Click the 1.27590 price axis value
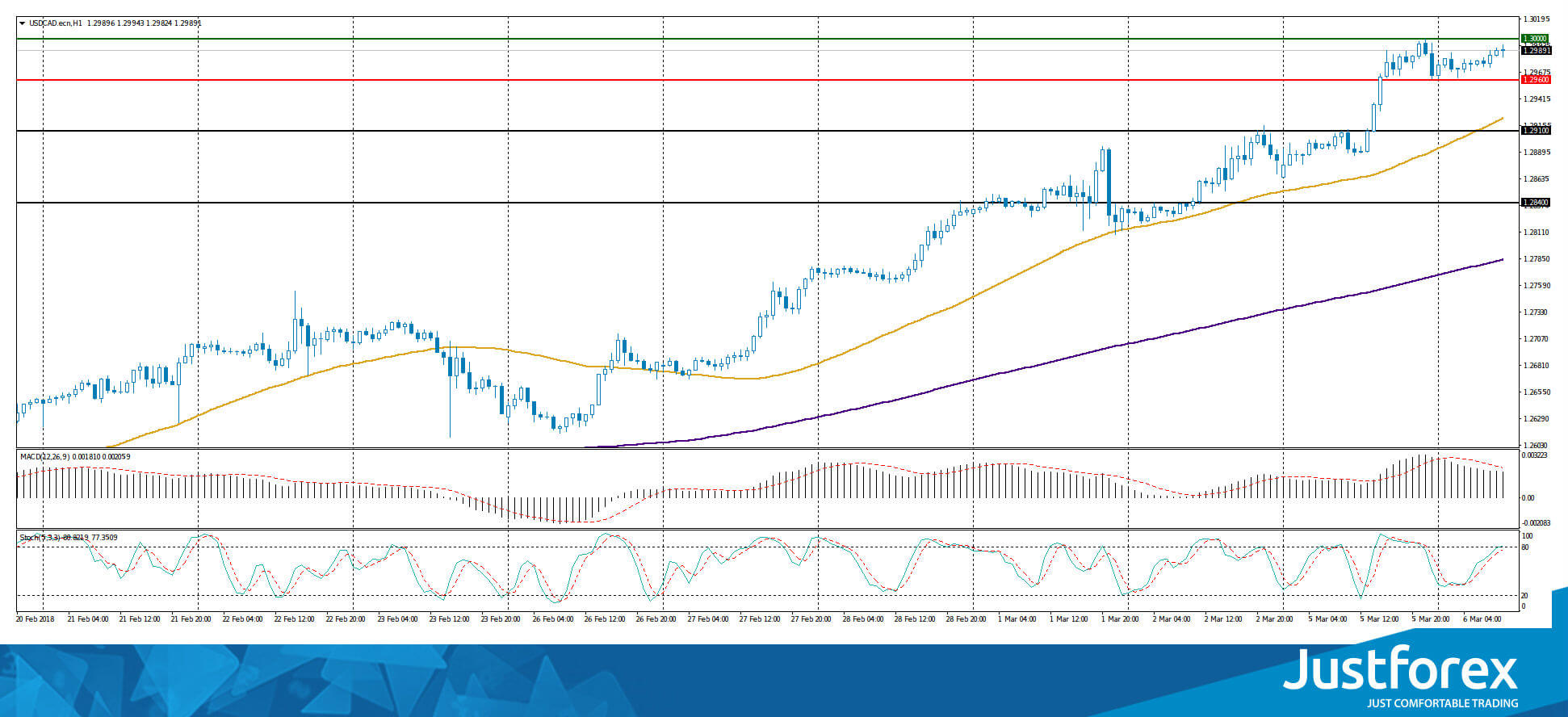The image size is (1568, 717). coord(1536,286)
